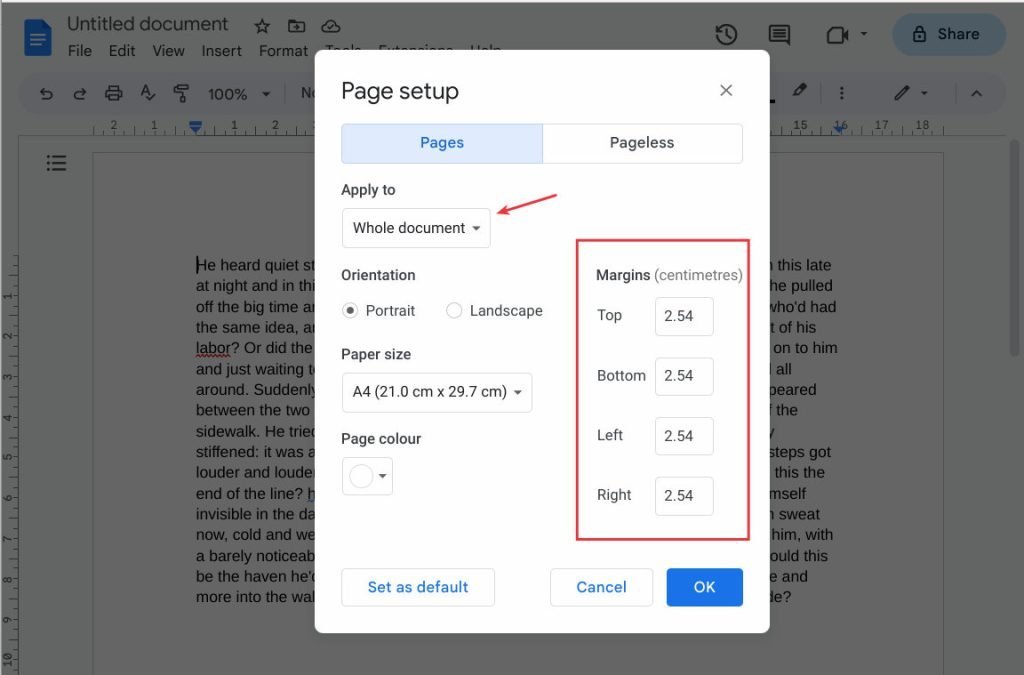
Task: Click the Google Docs home icon
Action: click(x=38, y=37)
